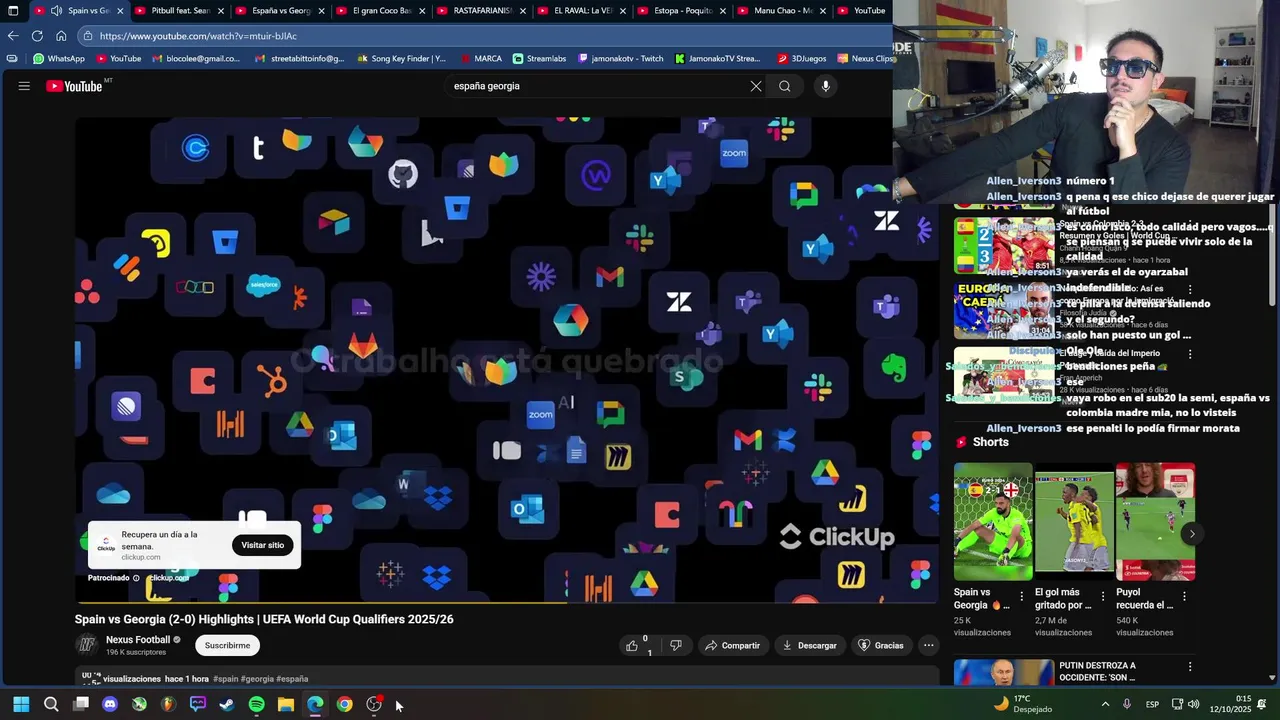
Task: Open the 'PUTIN DESTROZA A OCCIDENTE' thumbnail
Action: pyautogui.click(x=1004, y=672)
